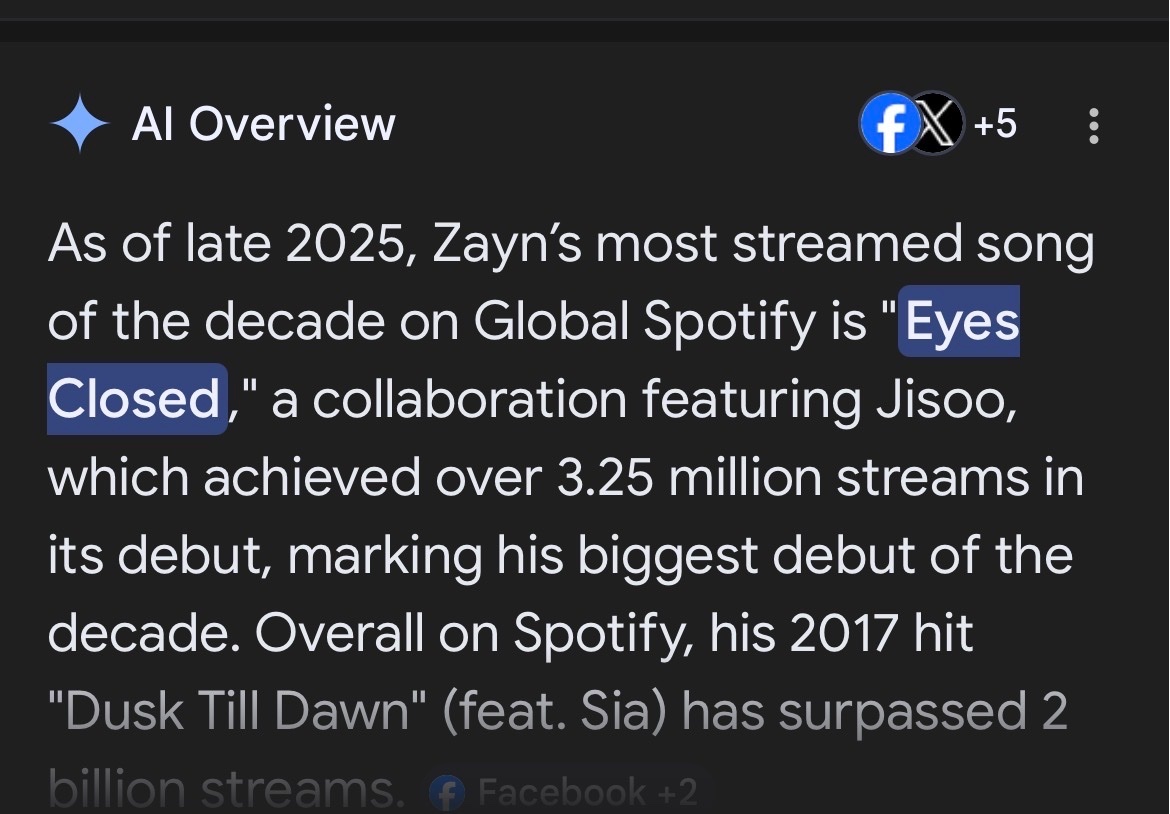Open the "Facebook +2" citation chip label
Viewport: 1170px width, 814px height.
pos(588,794)
